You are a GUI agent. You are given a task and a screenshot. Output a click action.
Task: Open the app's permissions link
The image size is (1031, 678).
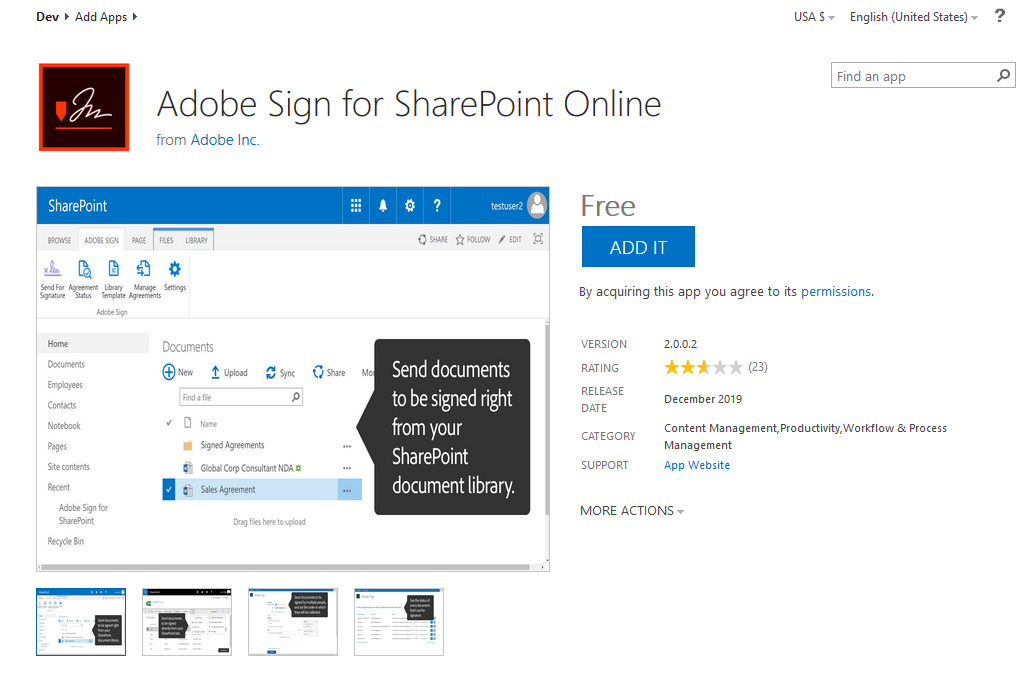836,291
